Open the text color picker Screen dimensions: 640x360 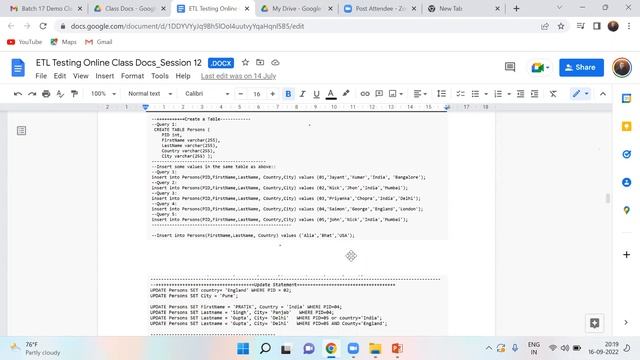pyautogui.click(x=331, y=94)
